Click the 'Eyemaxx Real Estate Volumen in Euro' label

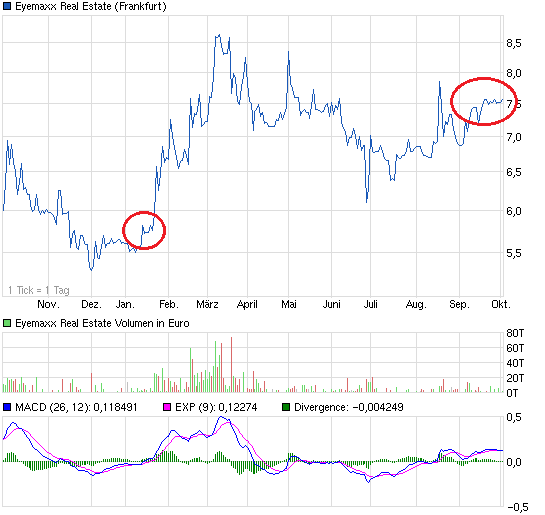102,324
